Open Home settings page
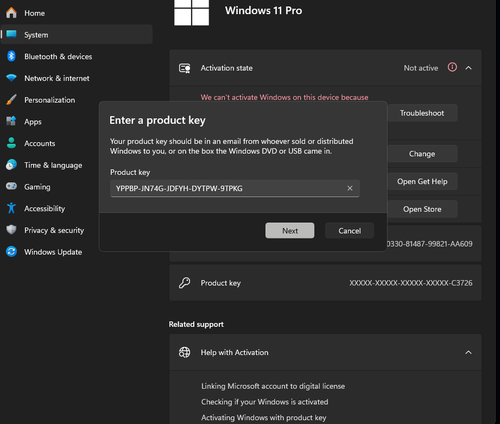500x424 pixels. (x=77, y=13)
